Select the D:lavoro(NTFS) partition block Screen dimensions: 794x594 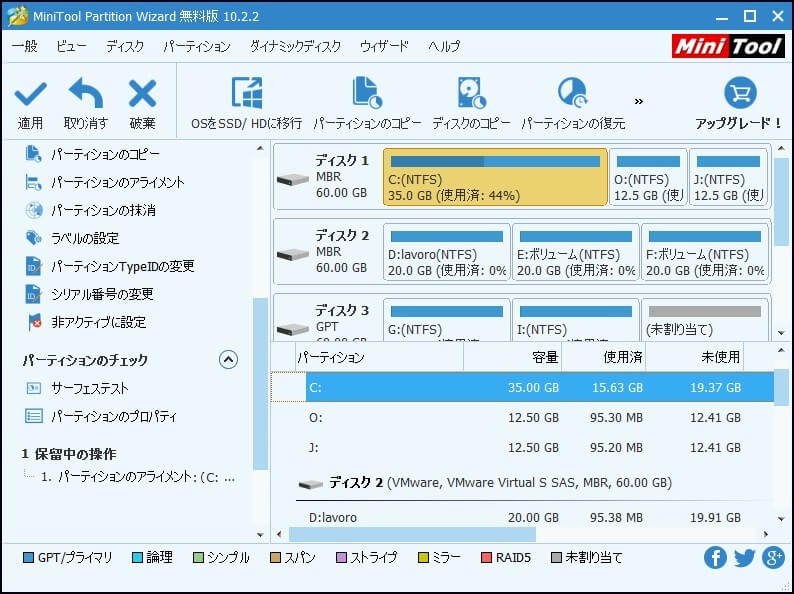tap(447, 252)
